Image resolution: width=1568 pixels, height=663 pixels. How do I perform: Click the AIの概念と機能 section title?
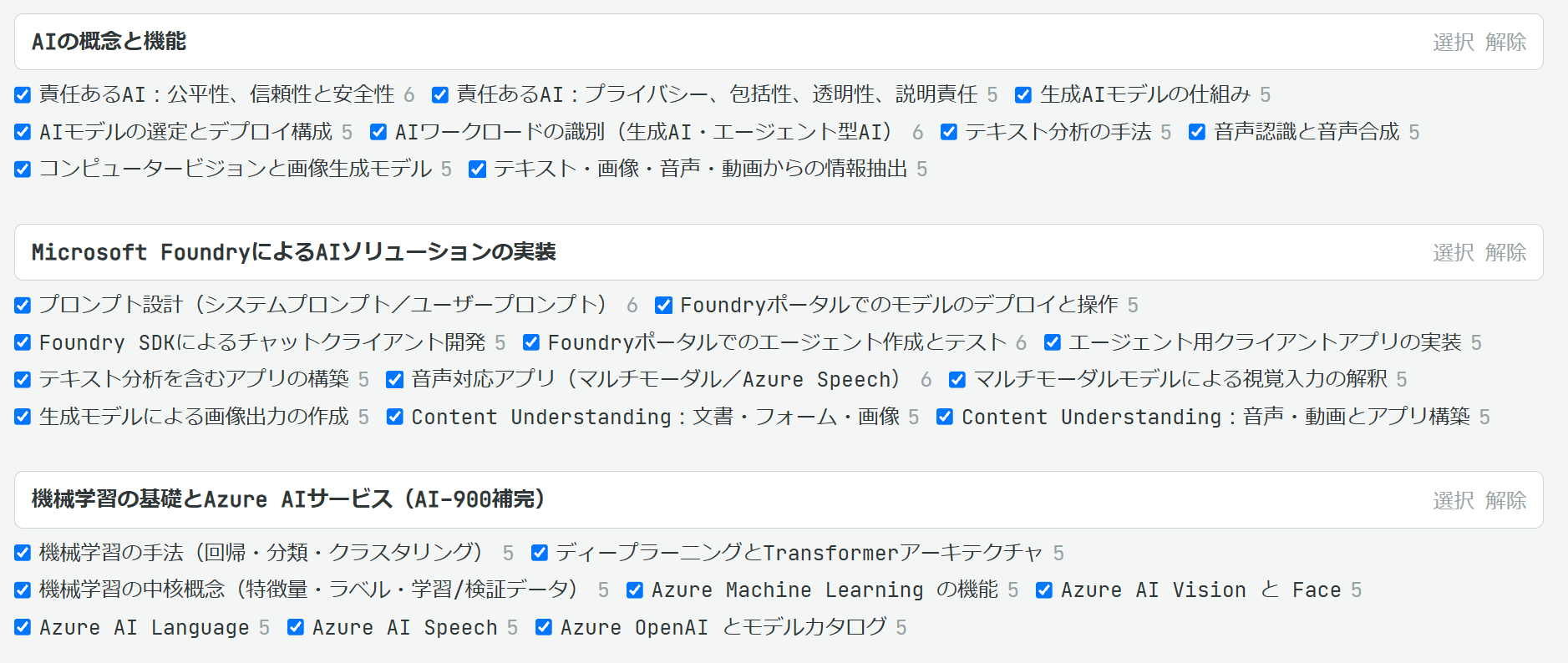point(109,42)
